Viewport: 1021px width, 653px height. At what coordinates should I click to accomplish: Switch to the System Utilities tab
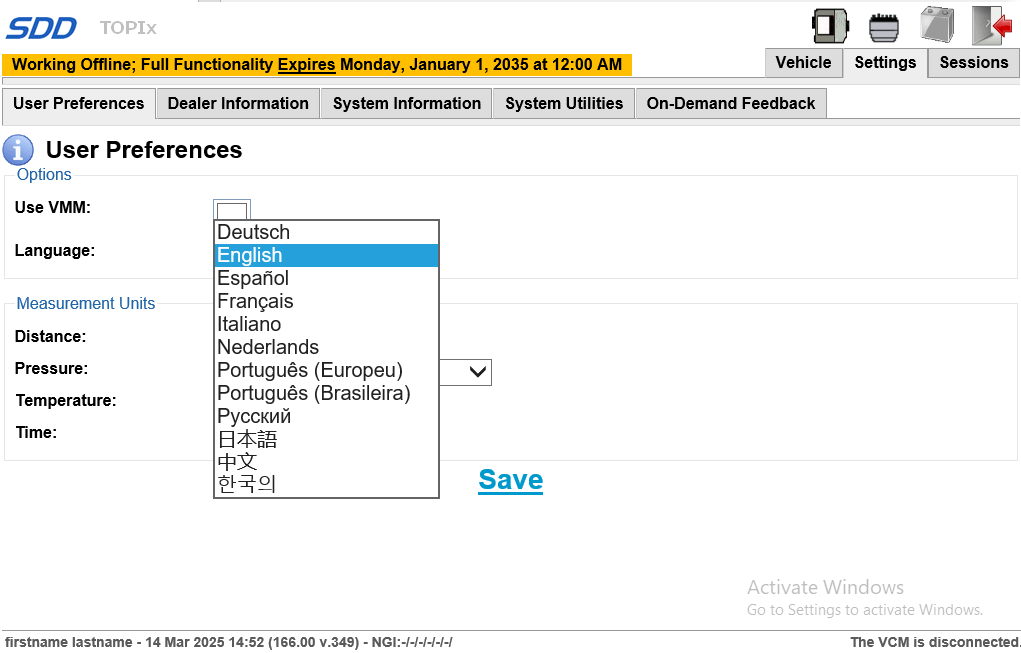click(564, 104)
